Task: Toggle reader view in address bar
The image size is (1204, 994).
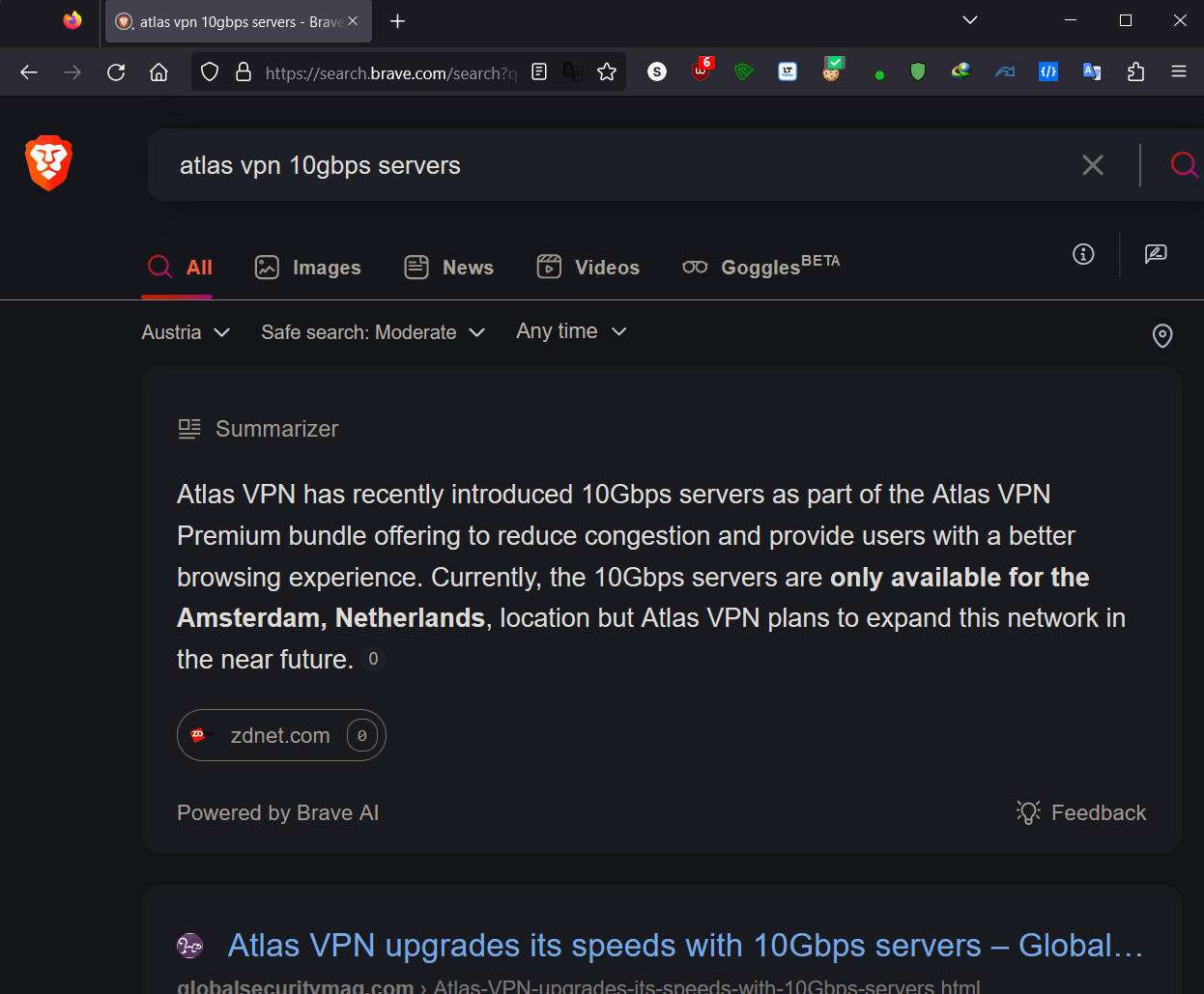Action: tap(539, 71)
